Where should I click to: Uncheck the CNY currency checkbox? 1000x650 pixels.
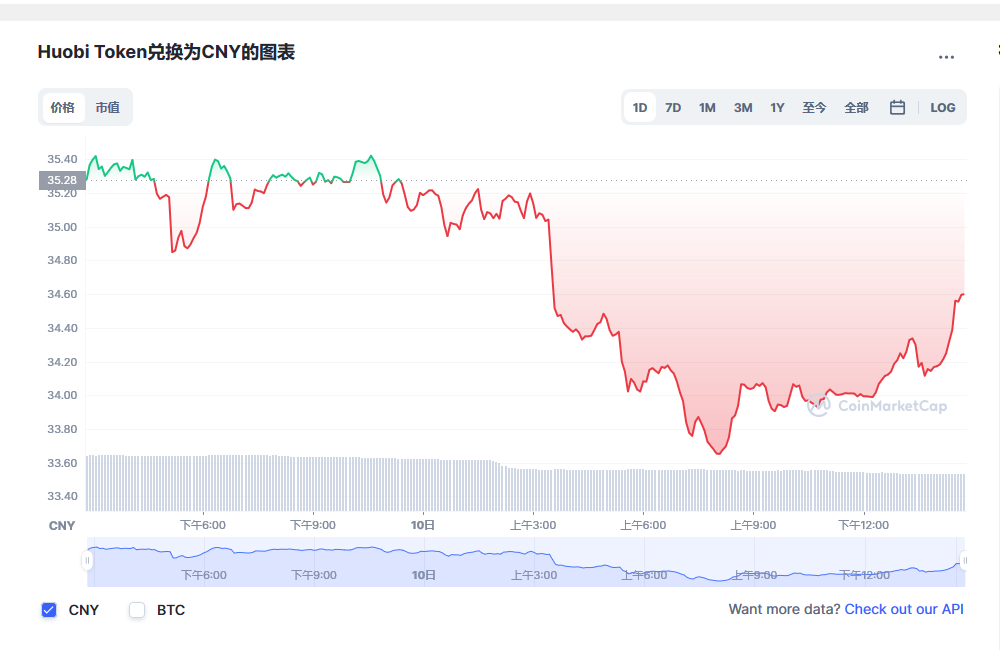coord(49,610)
